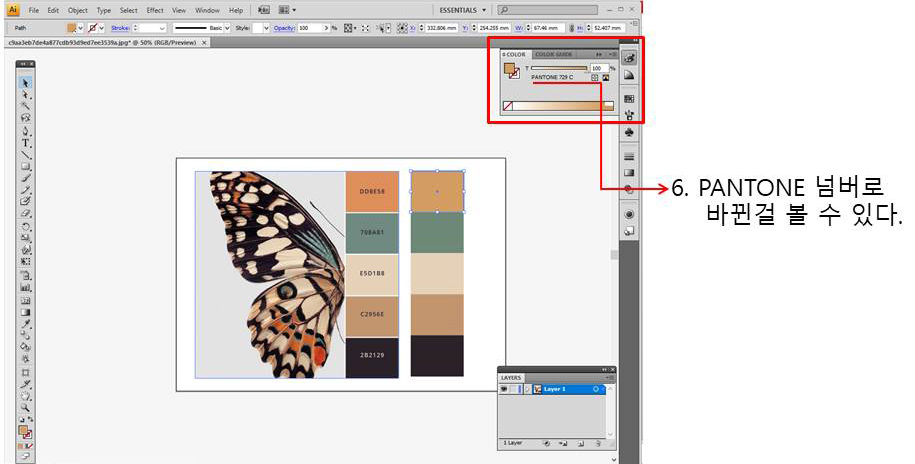Click the toolbox Fill and Stroke swatch
The width and height of the screenshot is (915, 464).
point(25,432)
